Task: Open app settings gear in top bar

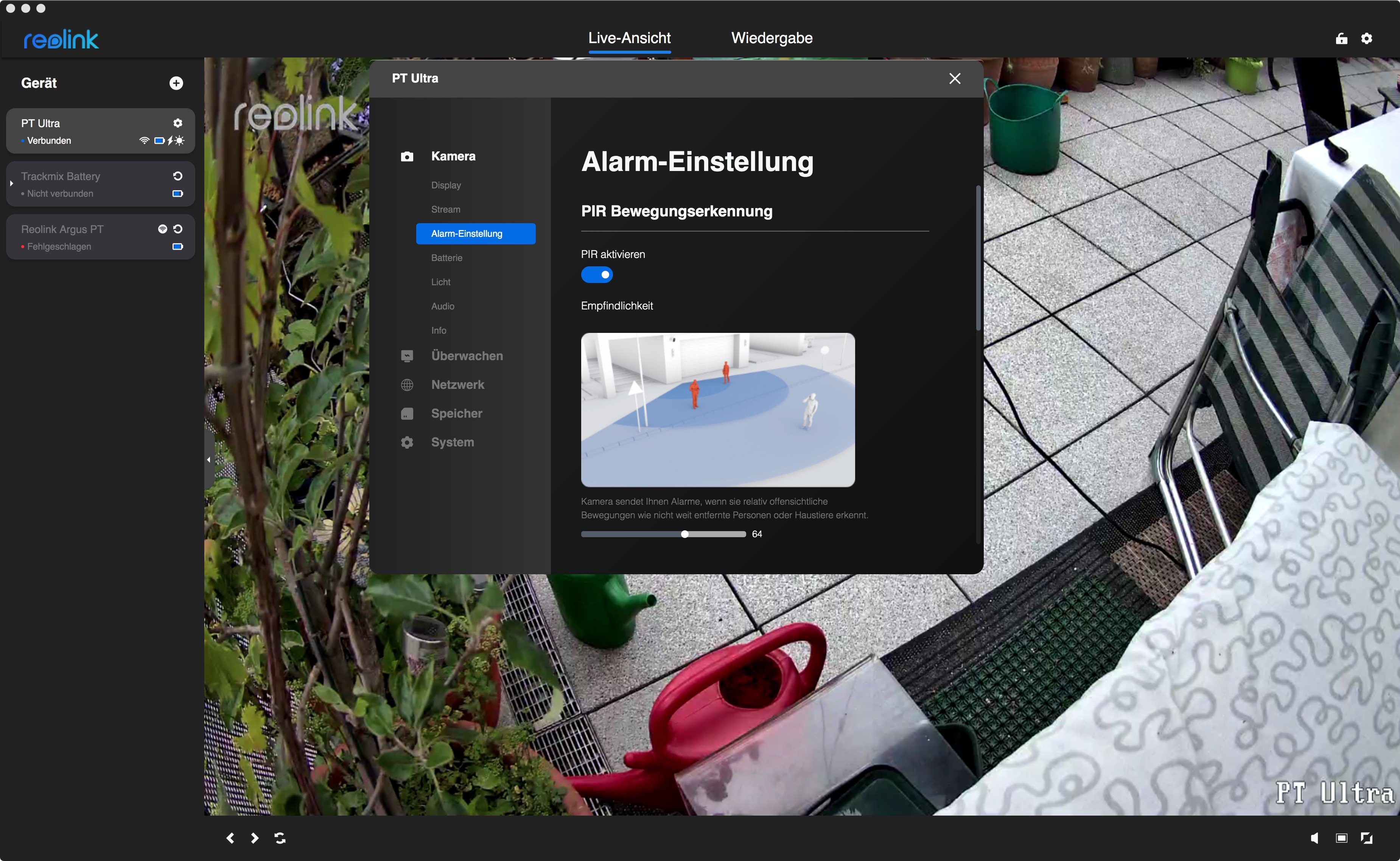Action: pos(1366,38)
